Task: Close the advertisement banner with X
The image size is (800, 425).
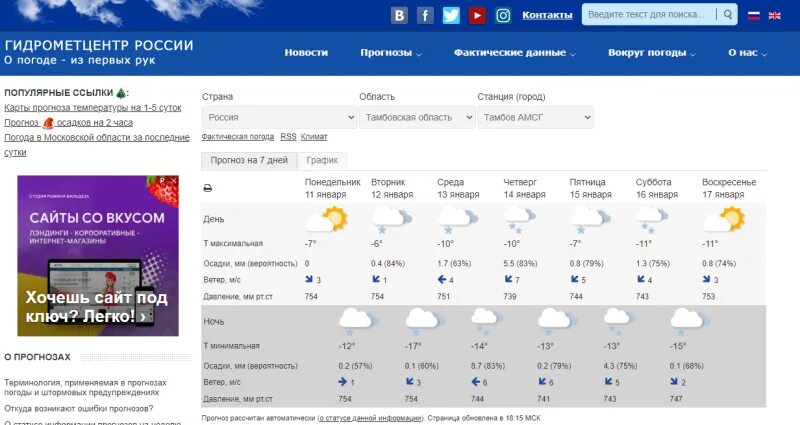Action: tap(173, 181)
